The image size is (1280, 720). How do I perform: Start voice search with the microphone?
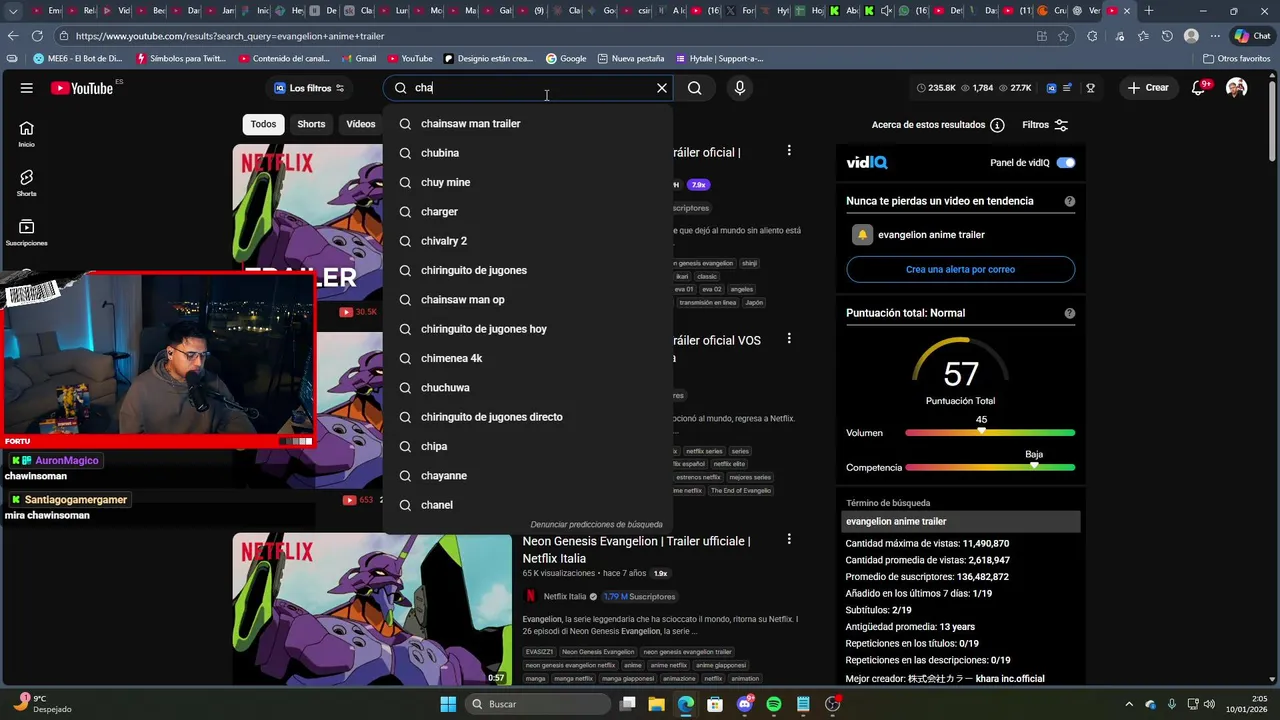(740, 88)
